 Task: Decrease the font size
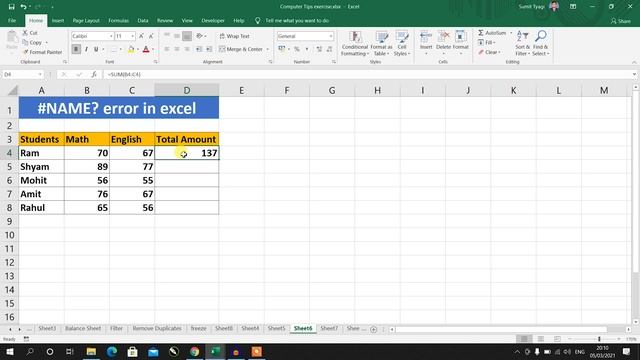click(151, 36)
